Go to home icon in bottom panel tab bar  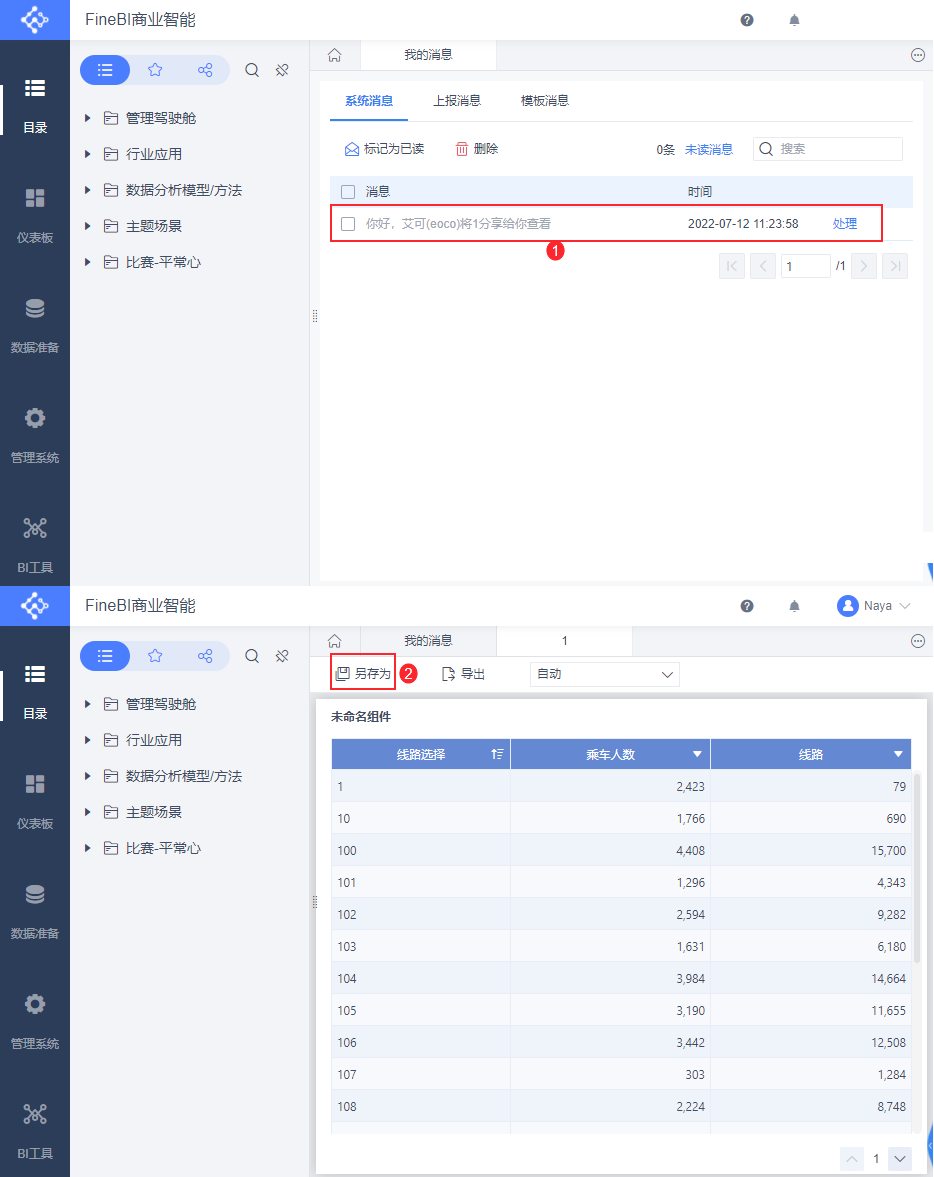pyautogui.click(x=335, y=640)
